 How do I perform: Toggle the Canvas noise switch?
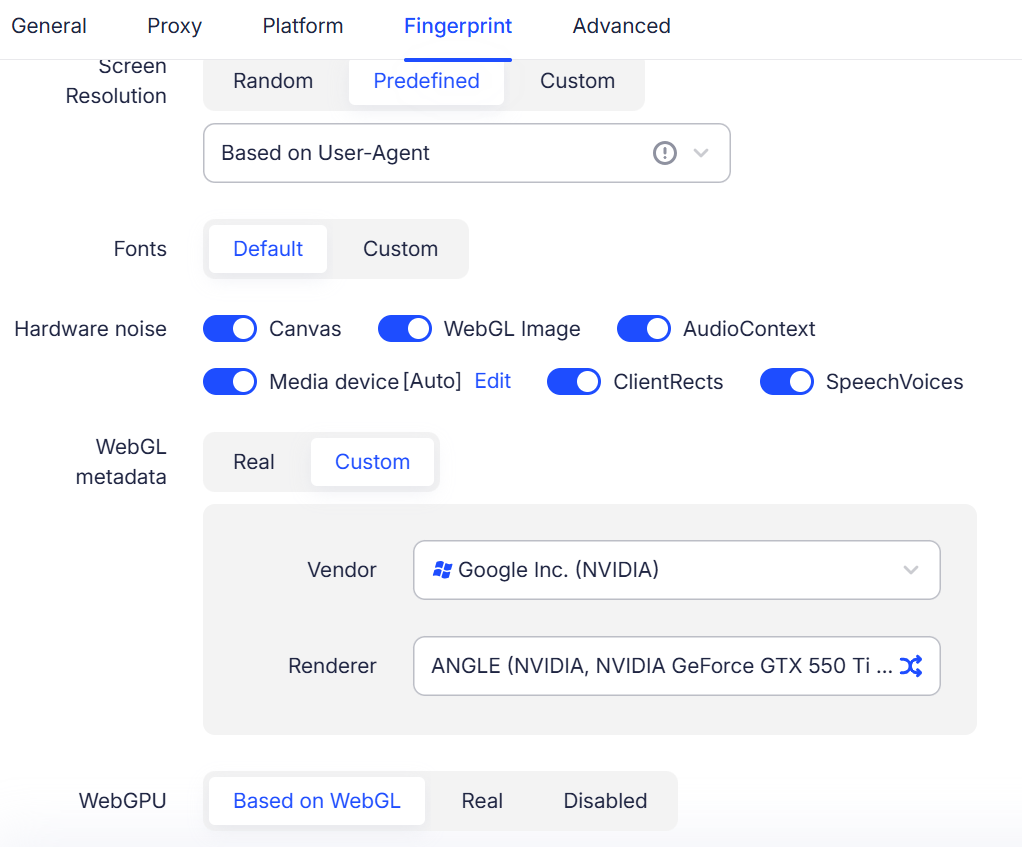point(230,329)
